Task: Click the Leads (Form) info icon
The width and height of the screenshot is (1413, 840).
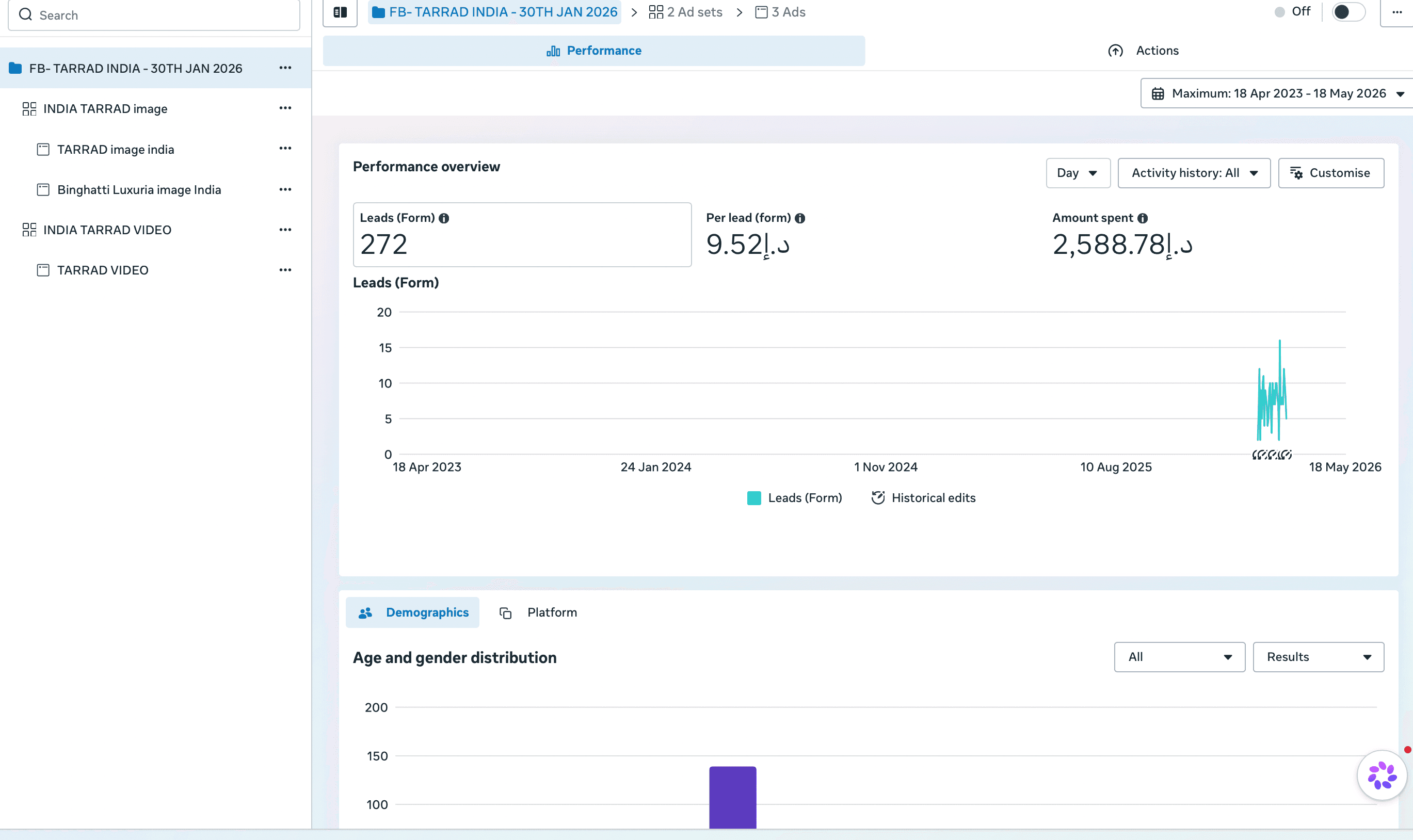Action: (444, 218)
